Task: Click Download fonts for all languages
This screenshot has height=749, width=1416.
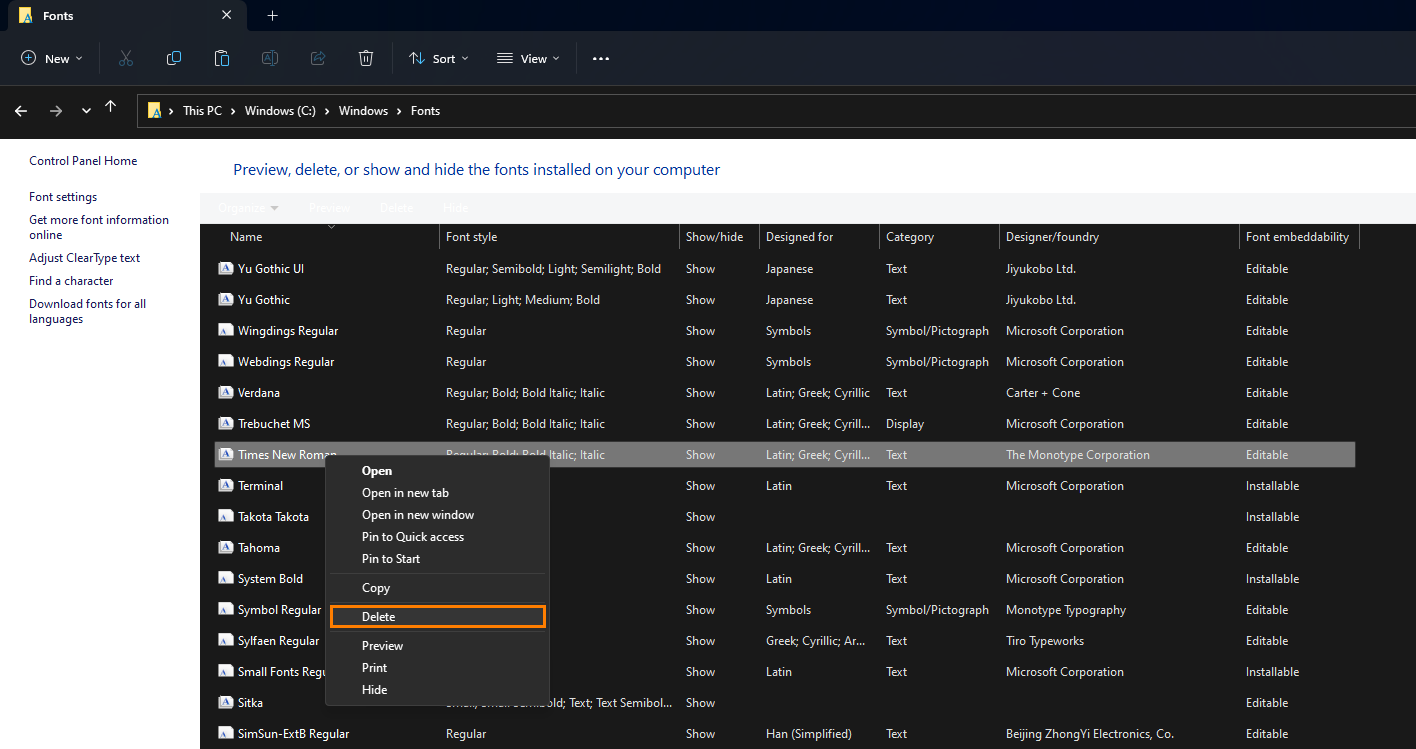Action: point(87,311)
